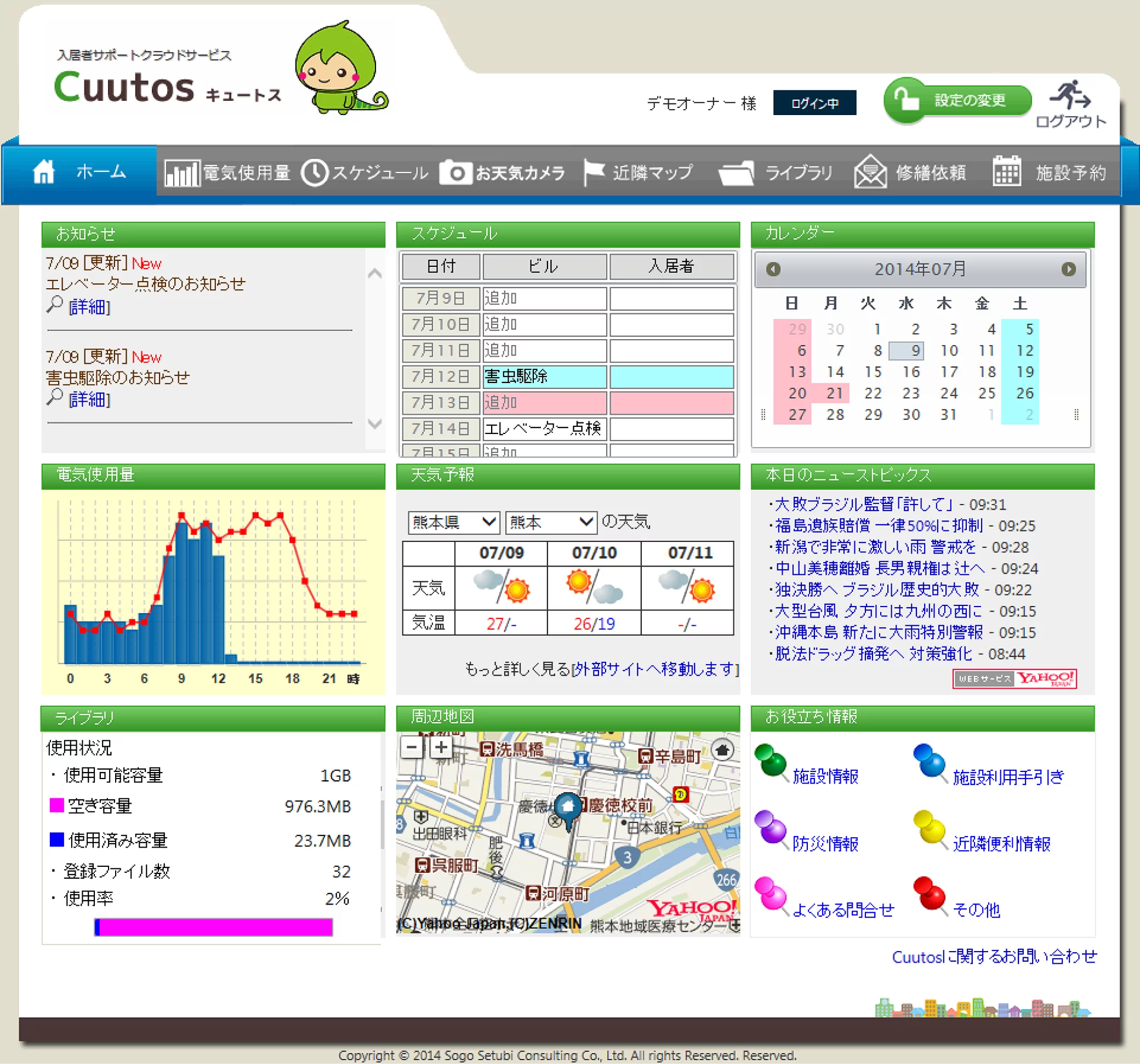Click the ログイン中 status badge
Screen dimensions: 1140x1064
coord(814,102)
